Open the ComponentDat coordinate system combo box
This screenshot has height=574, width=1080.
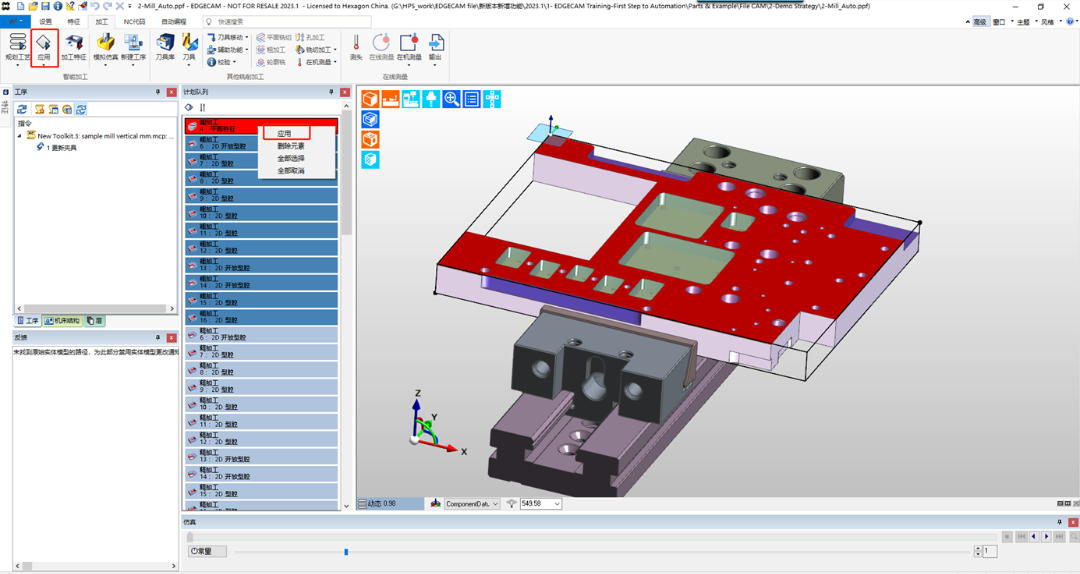tap(472, 504)
